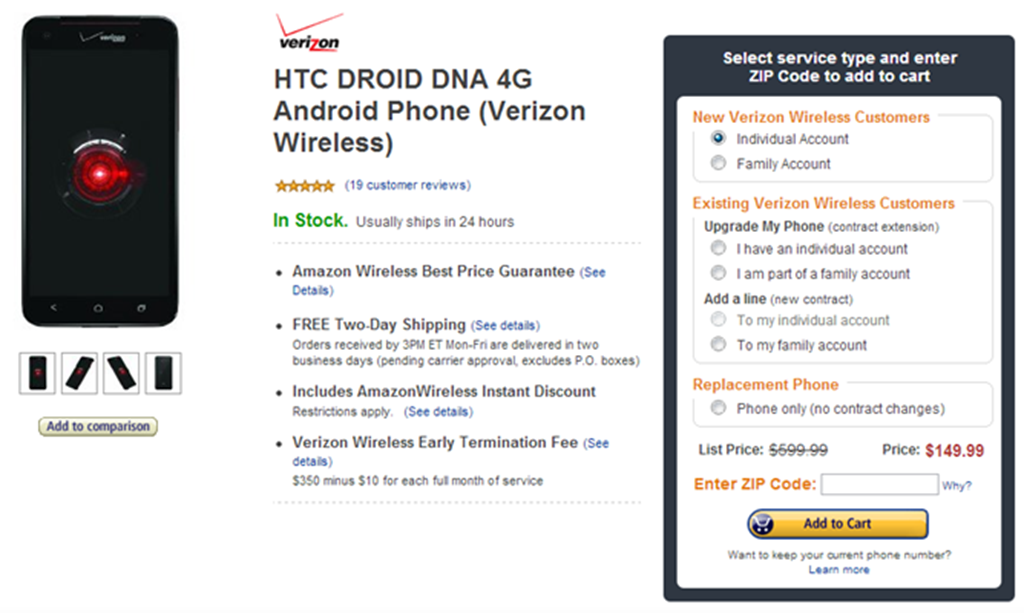Choose 'I am part of a family account'

pos(718,274)
